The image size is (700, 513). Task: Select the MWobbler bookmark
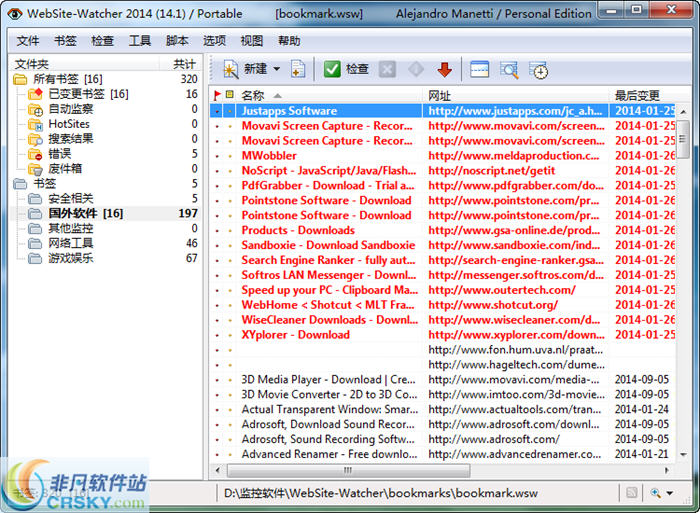pos(269,156)
